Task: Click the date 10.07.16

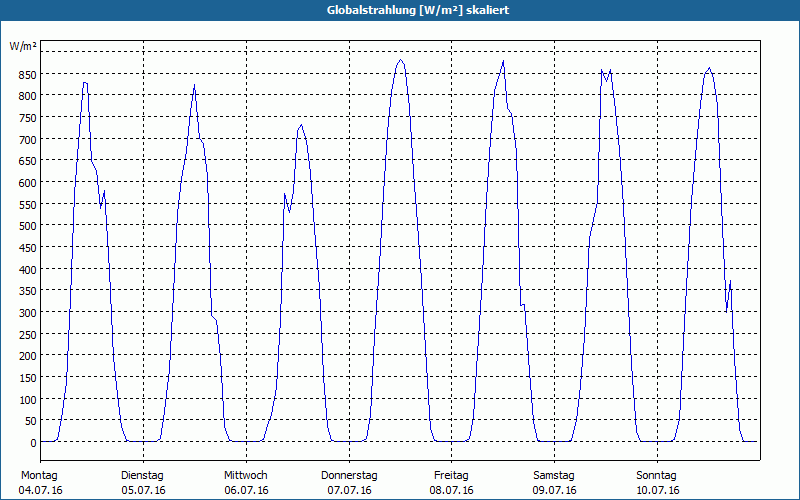Action: pos(658,490)
